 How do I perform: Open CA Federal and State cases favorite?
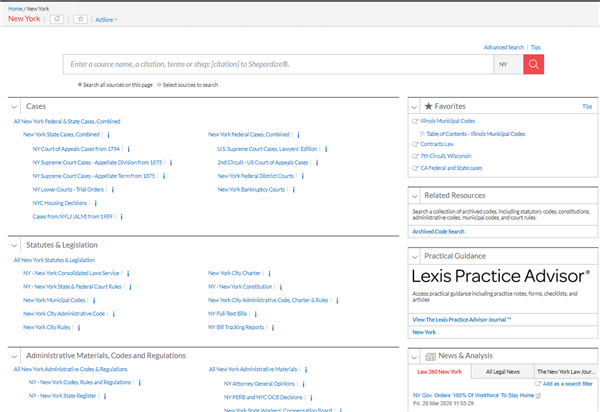click(x=451, y=168)
